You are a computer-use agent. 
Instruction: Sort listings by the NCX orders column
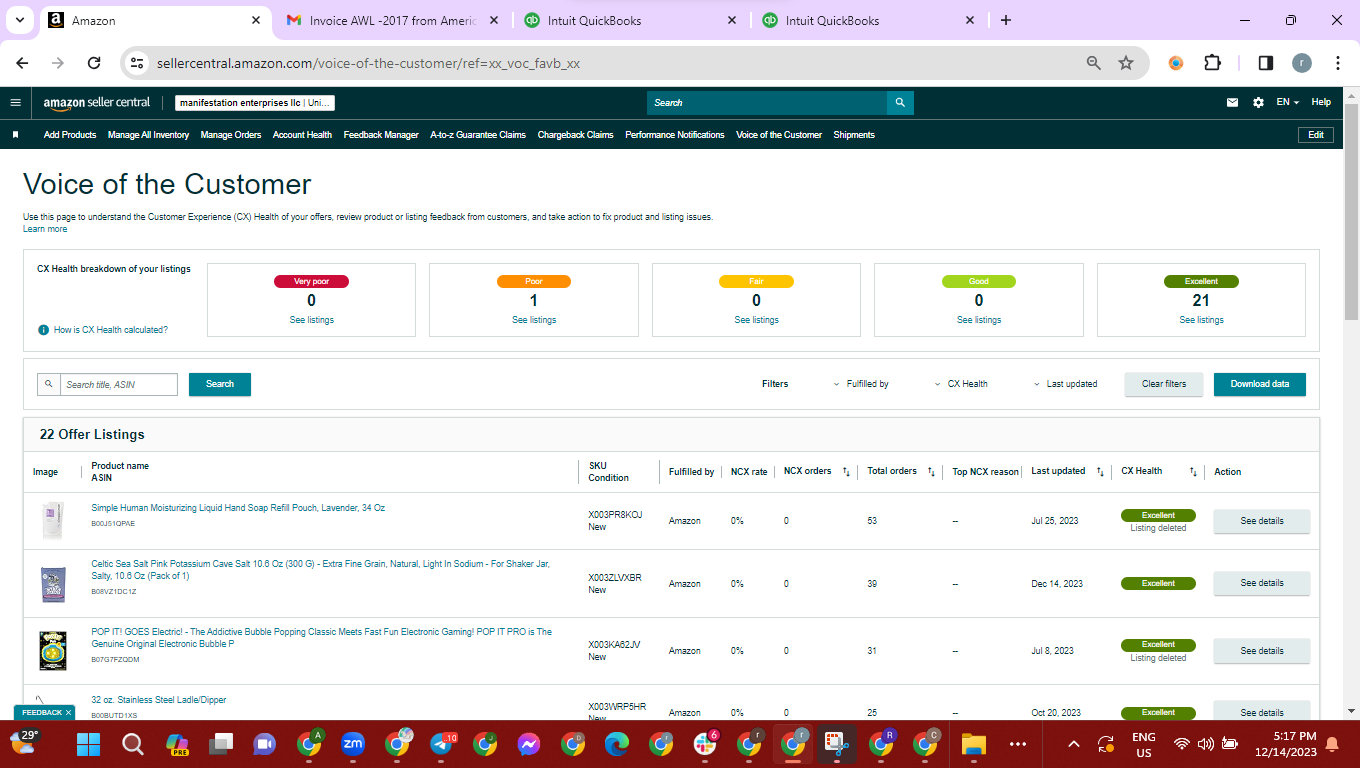point(846,472)
